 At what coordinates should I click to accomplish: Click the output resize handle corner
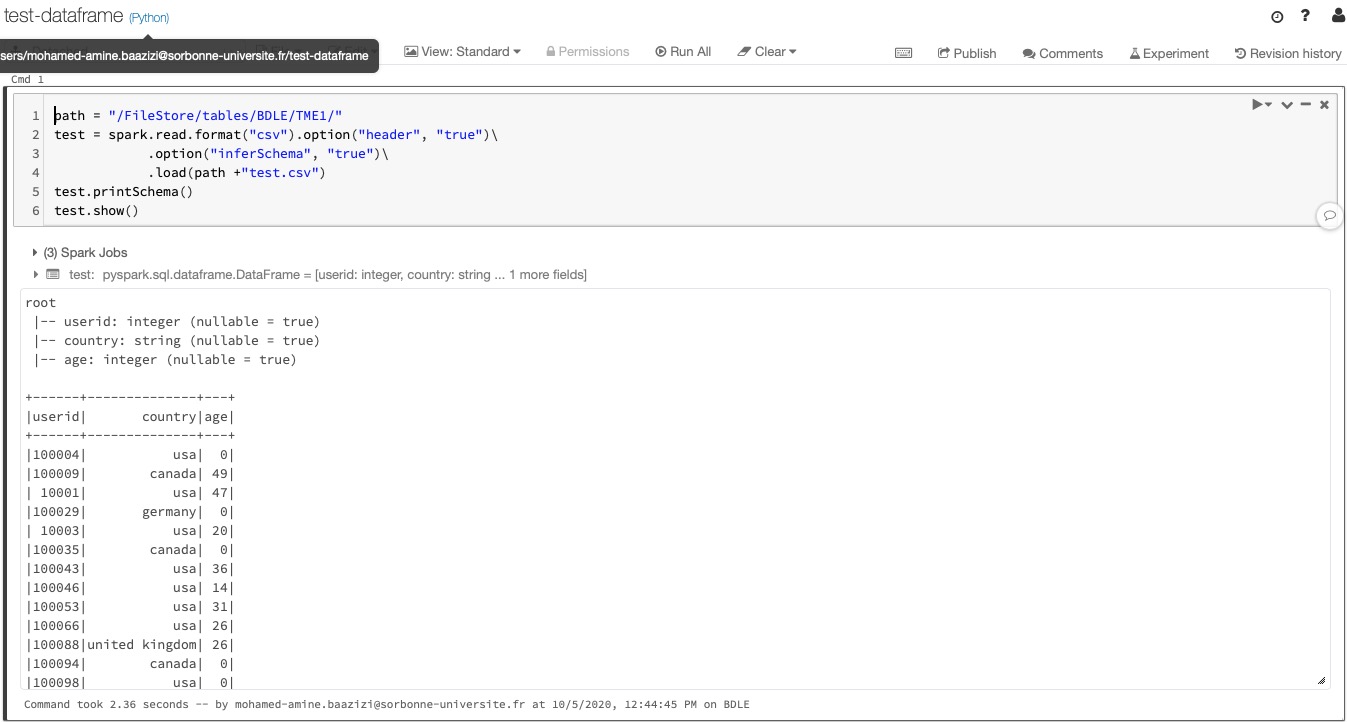[1321, 680]
